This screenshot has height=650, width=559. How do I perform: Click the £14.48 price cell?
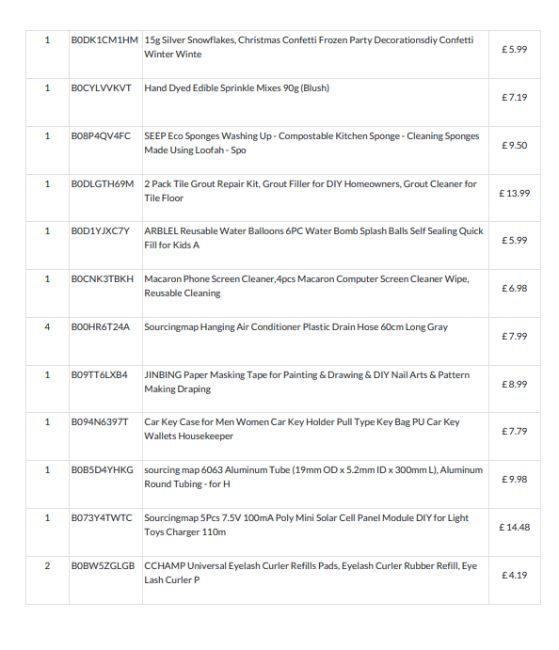click(514, 527)
